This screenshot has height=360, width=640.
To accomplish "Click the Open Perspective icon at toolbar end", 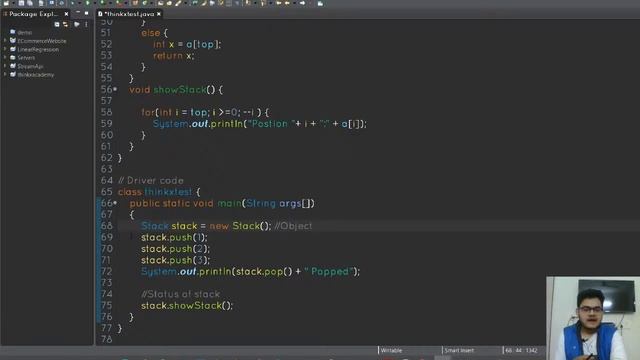I will tap(320, 3).
